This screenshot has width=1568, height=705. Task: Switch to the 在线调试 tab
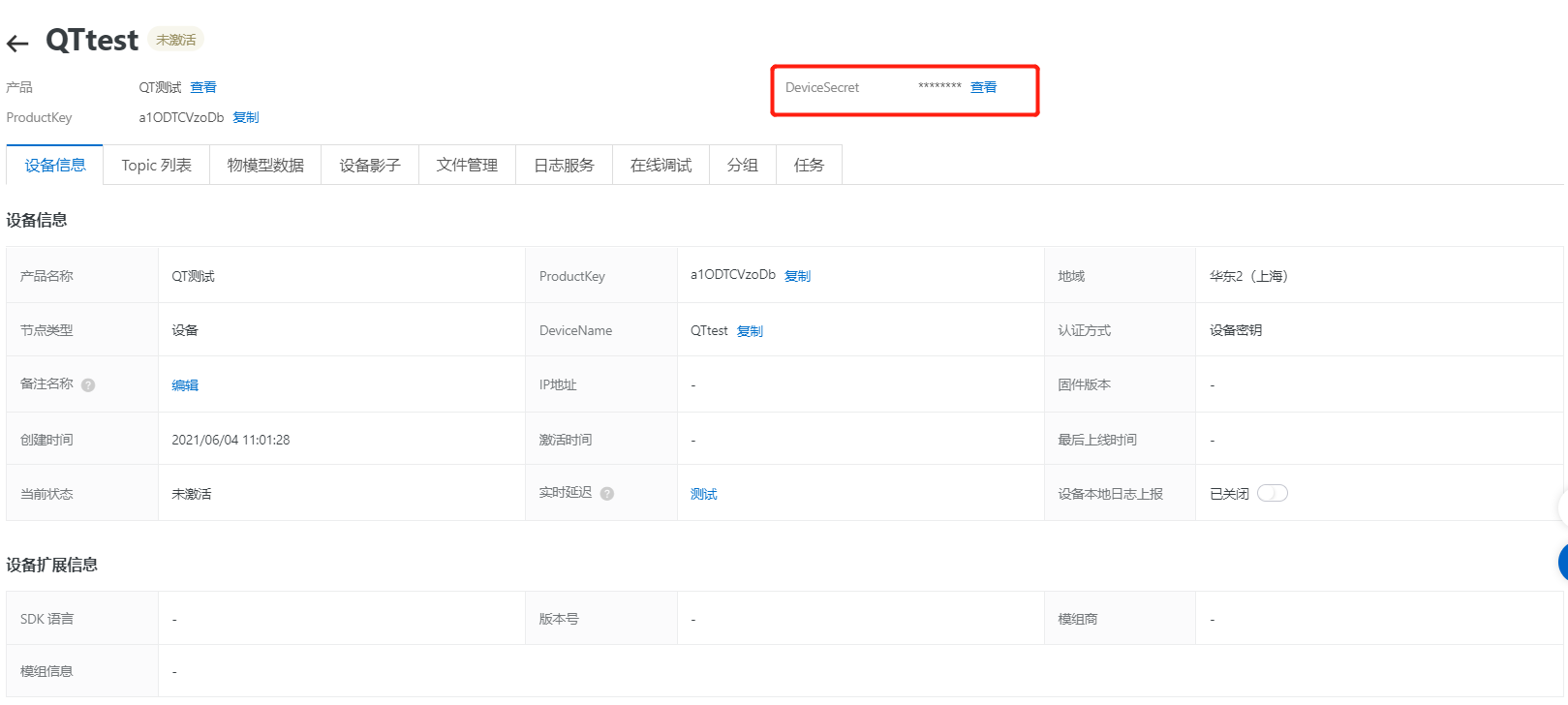click(661, 166)
